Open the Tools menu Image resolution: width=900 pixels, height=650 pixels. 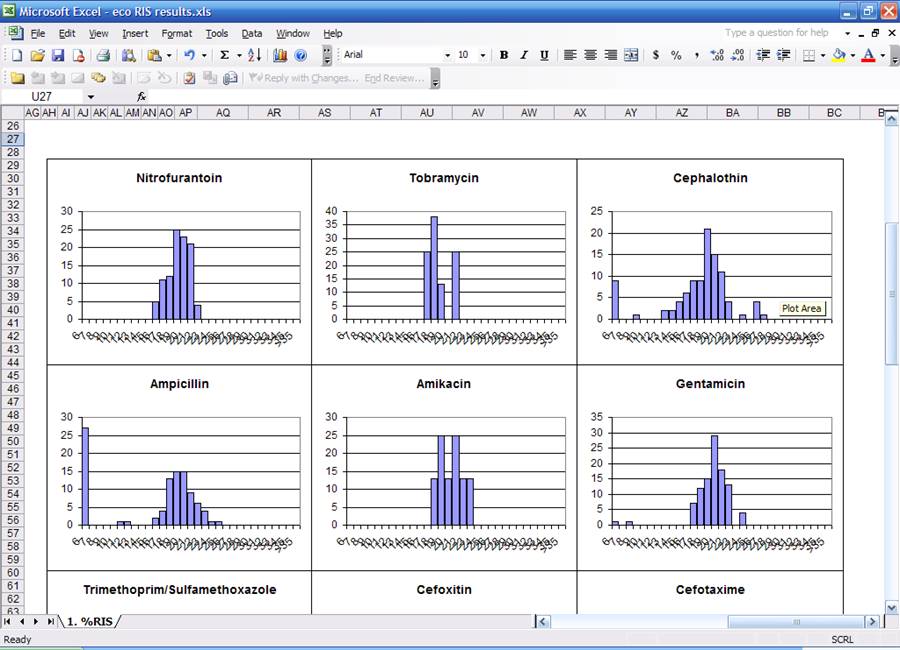[x=216, y=33]
